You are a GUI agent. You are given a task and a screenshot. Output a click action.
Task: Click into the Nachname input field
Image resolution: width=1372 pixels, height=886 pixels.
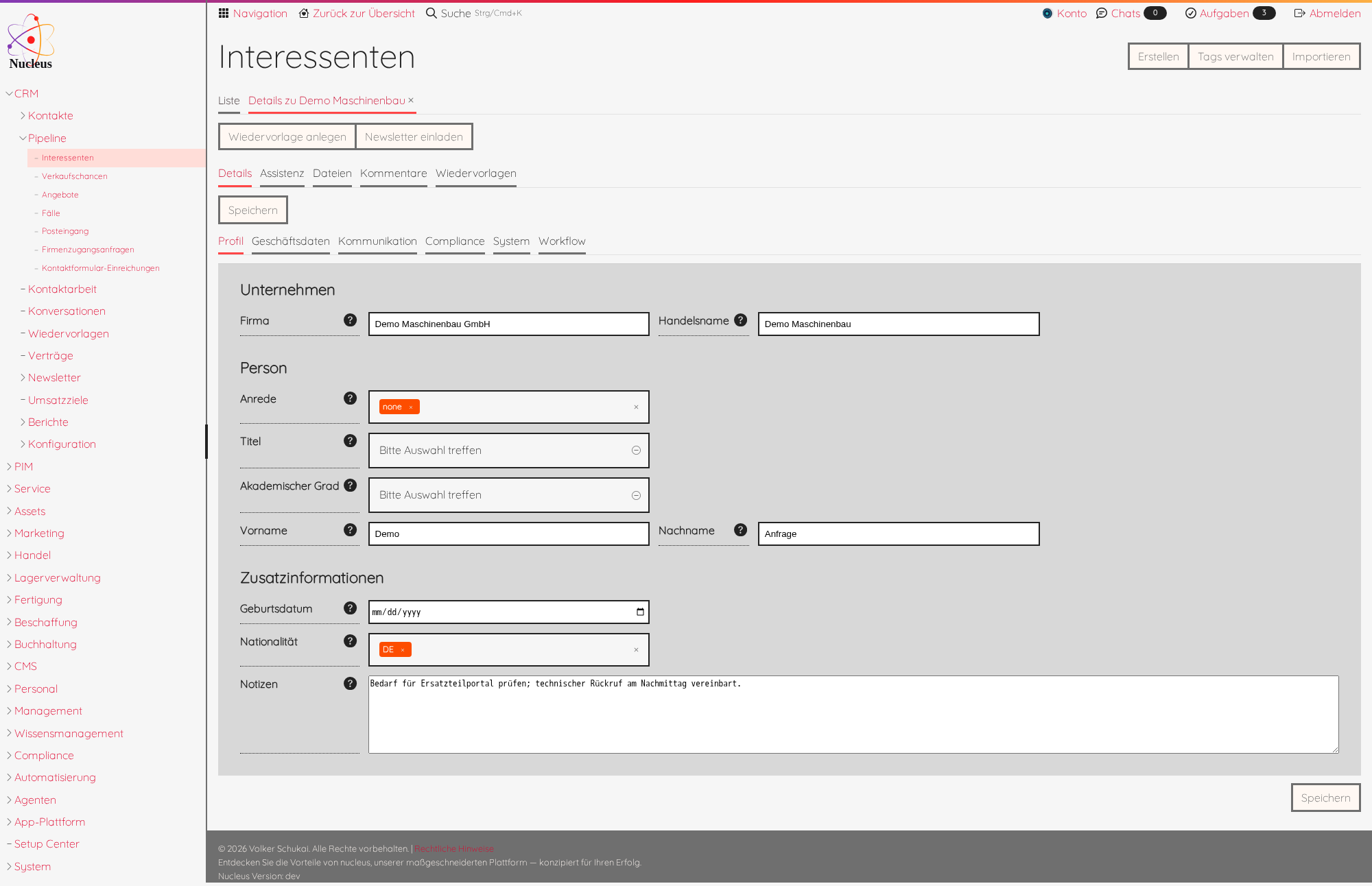[899, 534]
